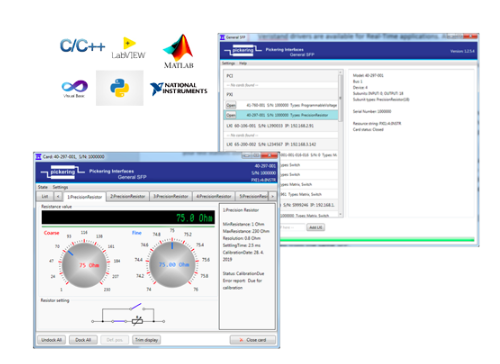Select the 4:PrecisionResistor tab

pyautogui.click(x=214, y=196)
